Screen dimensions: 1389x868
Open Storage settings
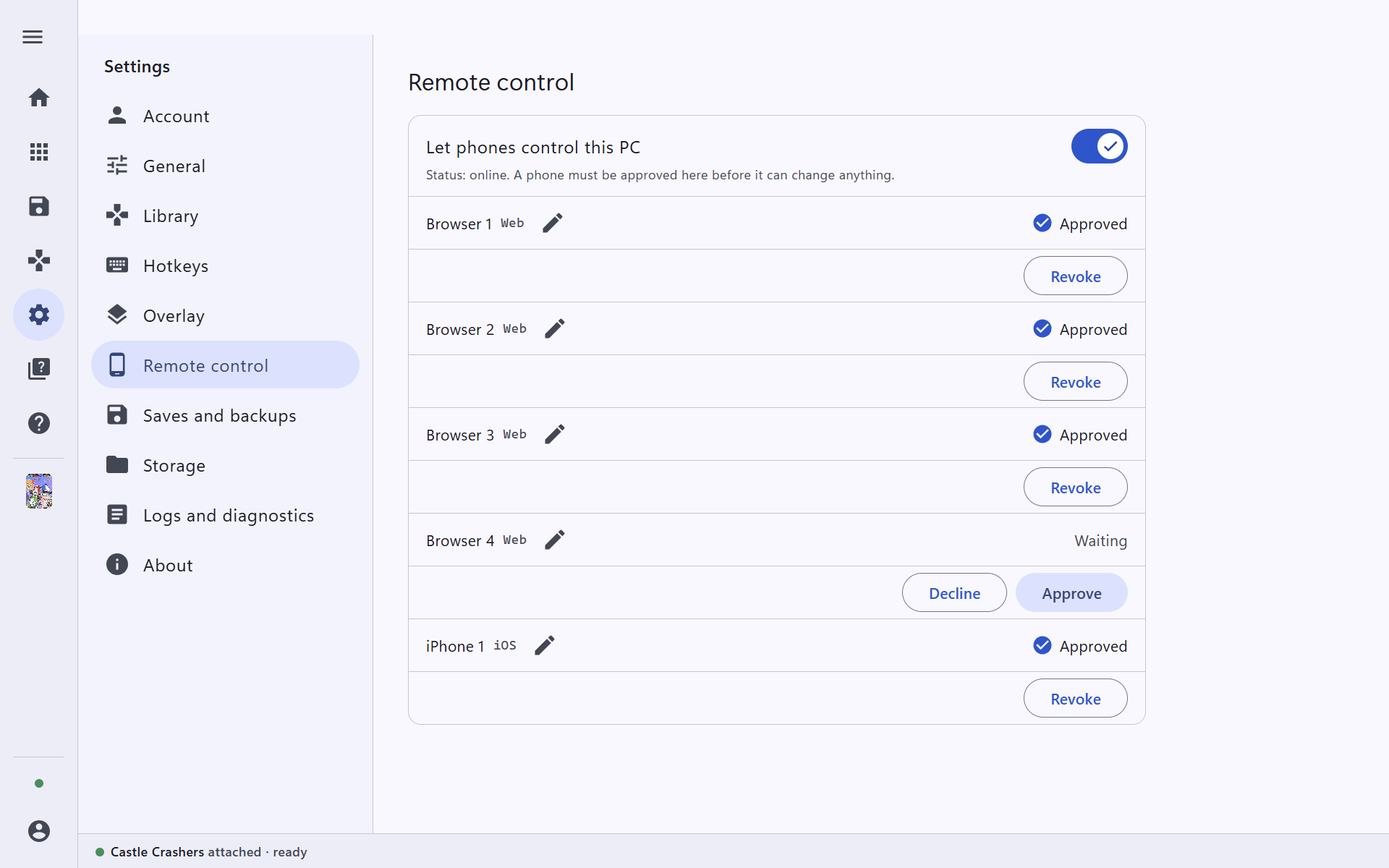pyautogui.click(x=225, y=465)
